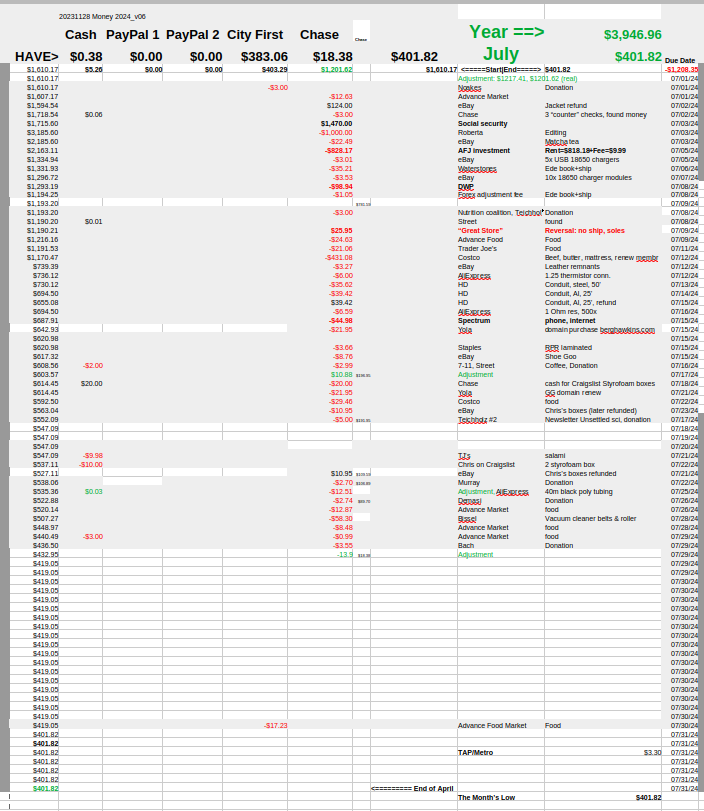Click the 'TAP/Metro' payee cell

(x=475, y=753)
